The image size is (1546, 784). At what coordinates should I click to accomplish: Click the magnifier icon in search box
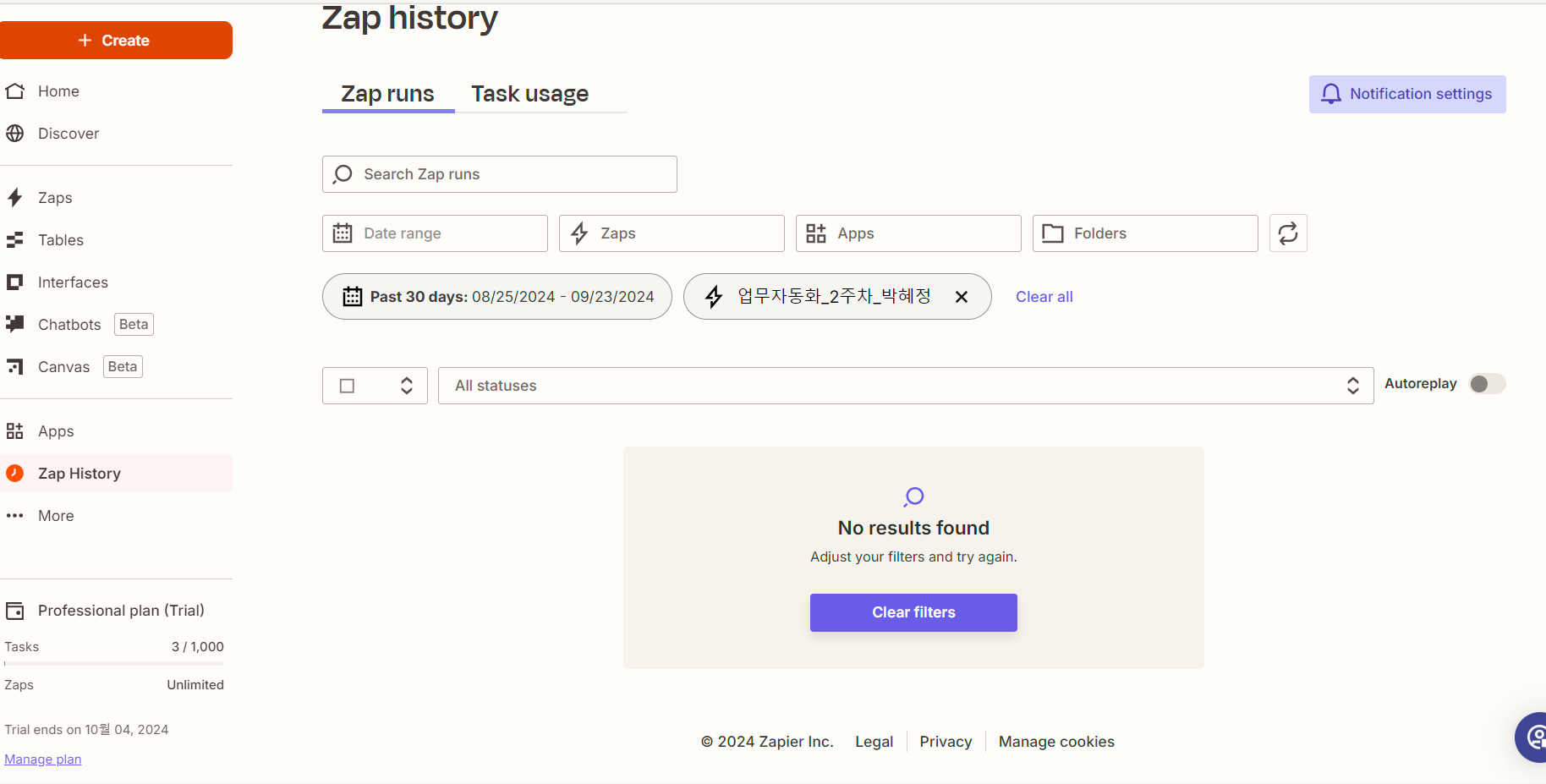(x=343, y=174)
